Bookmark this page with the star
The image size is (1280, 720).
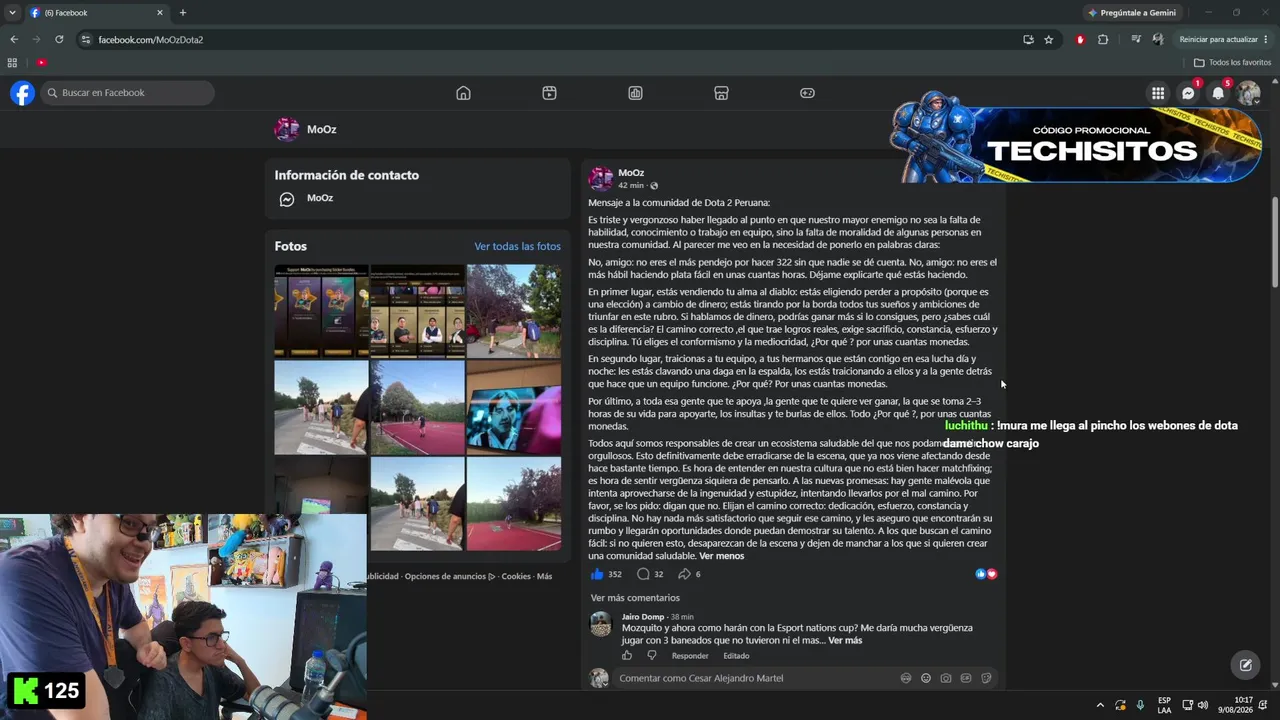pos(1048,40)
